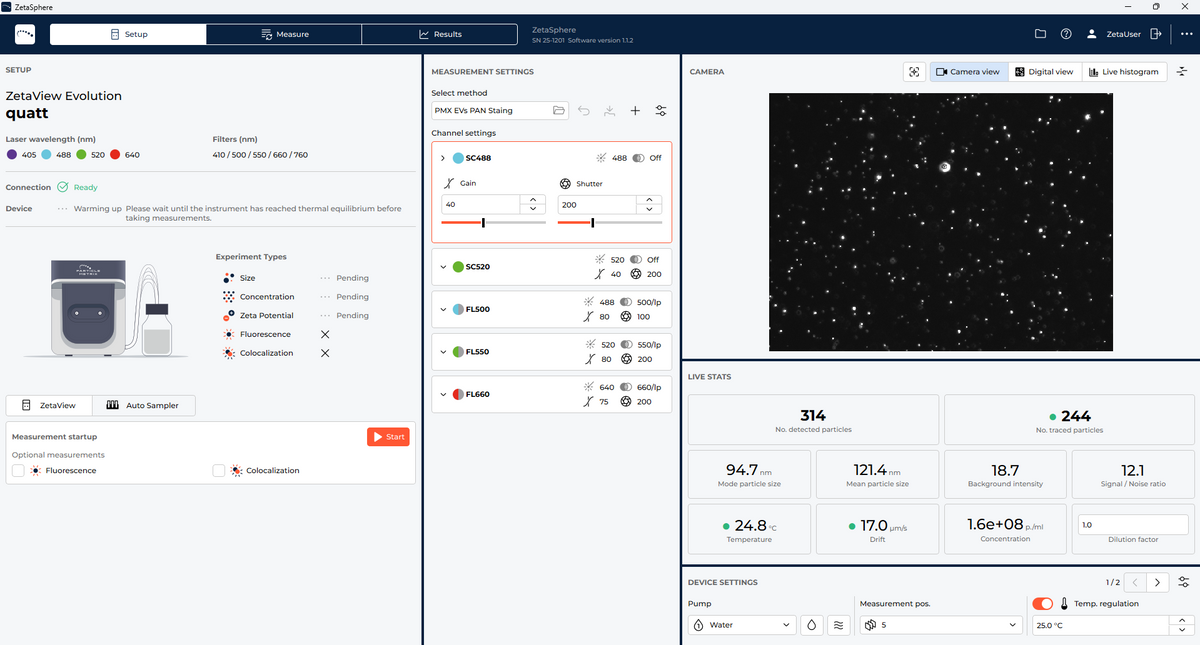The height and width of the screenshot is (645, 1200).
Task: Click the ZetaUser account icon
Action: point(1092,34)
